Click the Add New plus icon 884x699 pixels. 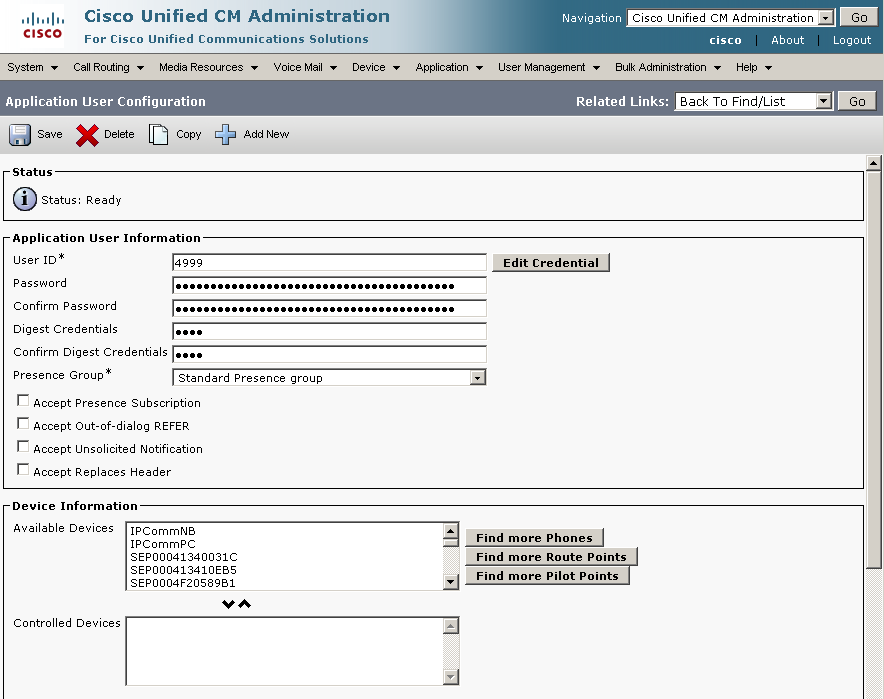click(x=226, y=135)
